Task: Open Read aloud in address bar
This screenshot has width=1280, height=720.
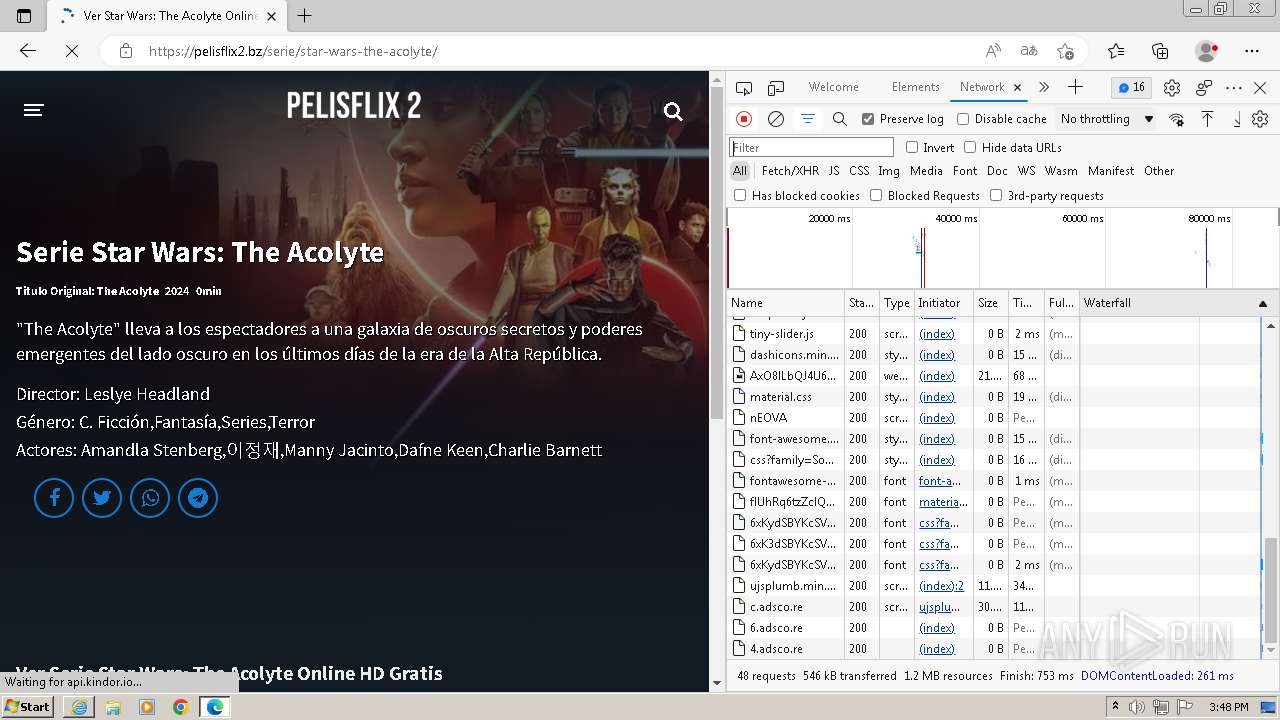Action: (x=993, y=51)
